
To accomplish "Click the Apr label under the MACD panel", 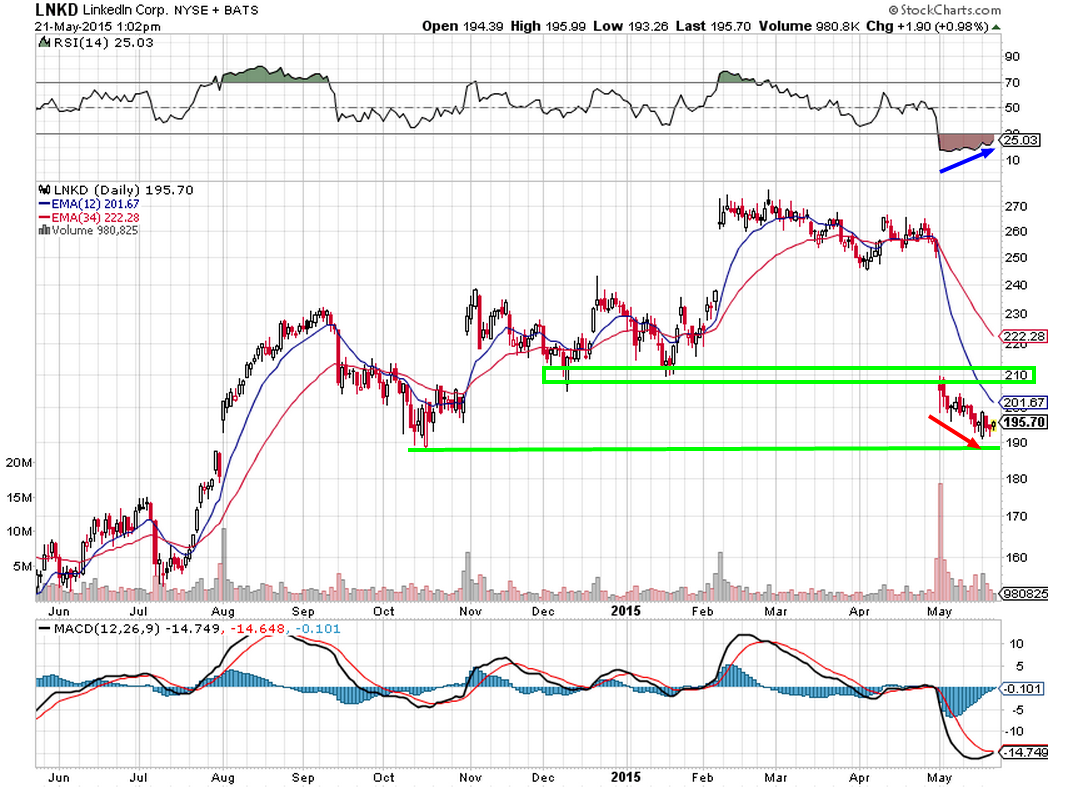I will (x=859, y=778).
